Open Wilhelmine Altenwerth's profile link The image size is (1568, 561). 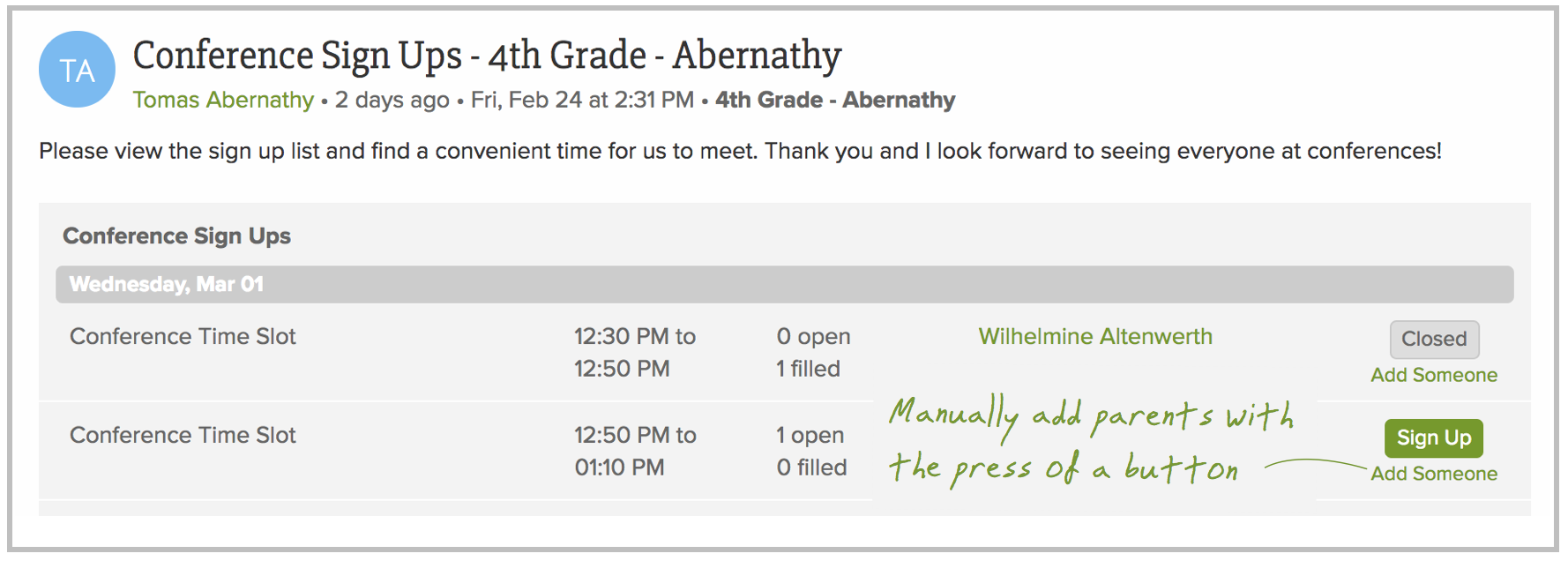point(1095,336)
